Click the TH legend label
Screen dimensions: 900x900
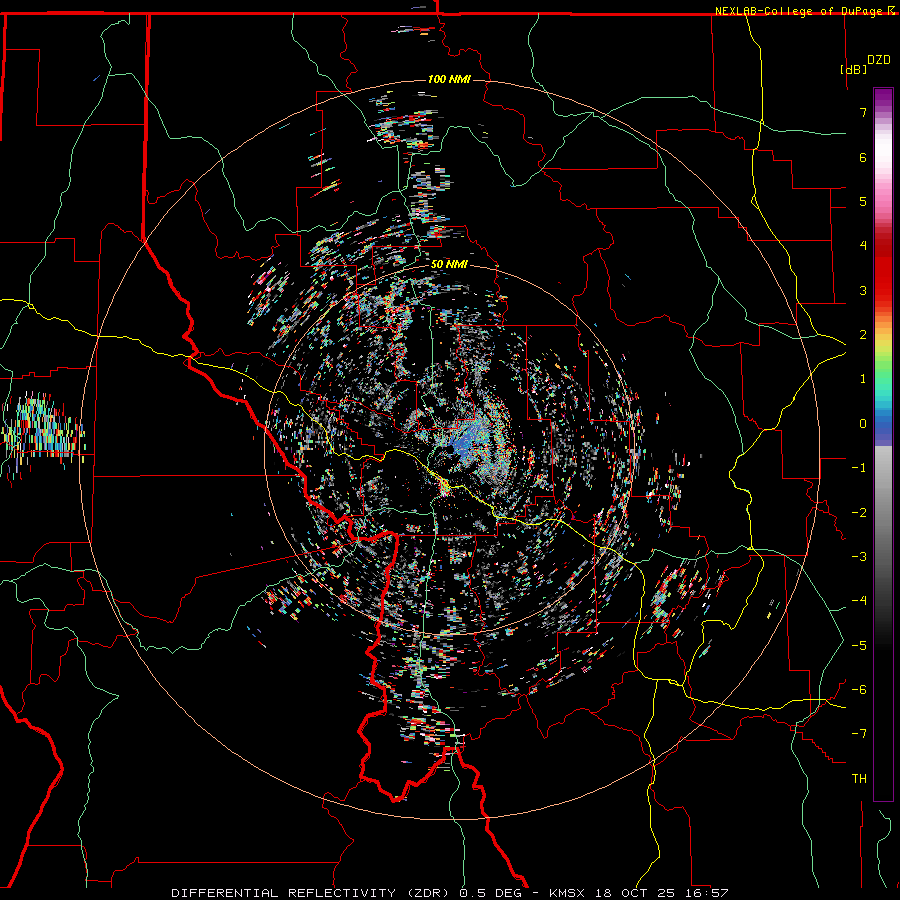[859, 779]
